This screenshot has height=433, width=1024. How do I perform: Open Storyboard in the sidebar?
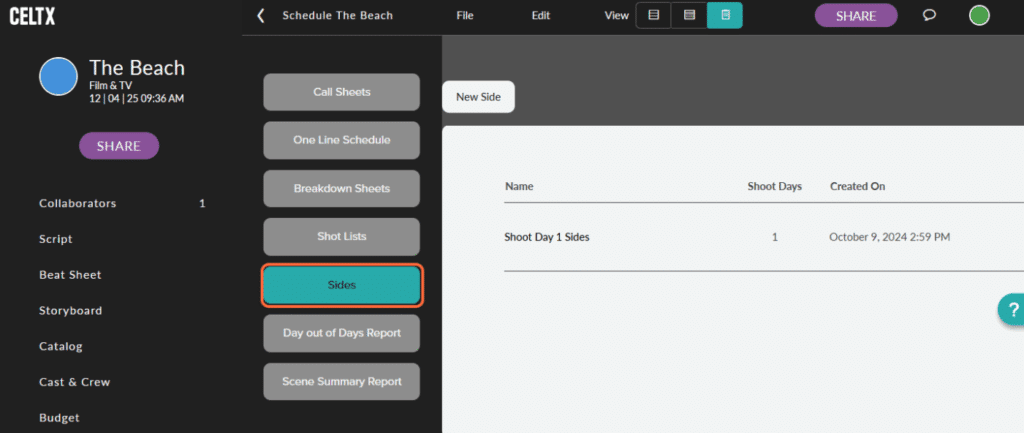71,311
